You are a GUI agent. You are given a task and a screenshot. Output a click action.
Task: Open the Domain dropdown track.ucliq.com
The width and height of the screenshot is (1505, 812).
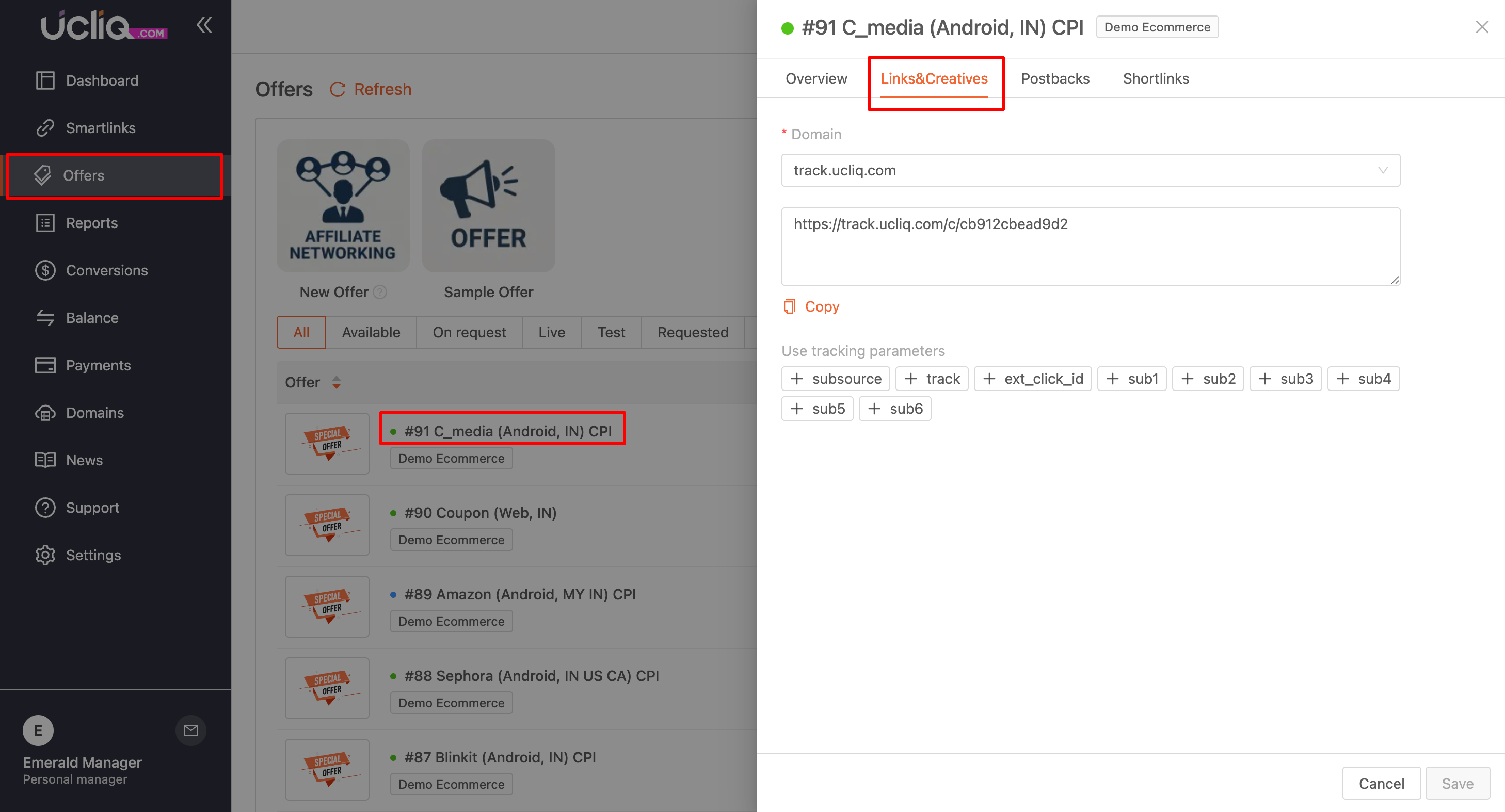click(x=1090, y=171)
